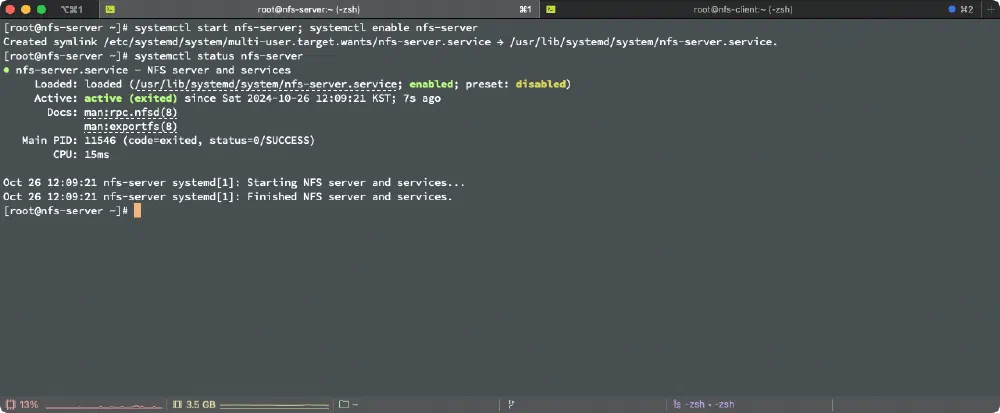Click the 13% CPU usage readout
This screenshot has width=1000, height=413.
coord(28,405)
